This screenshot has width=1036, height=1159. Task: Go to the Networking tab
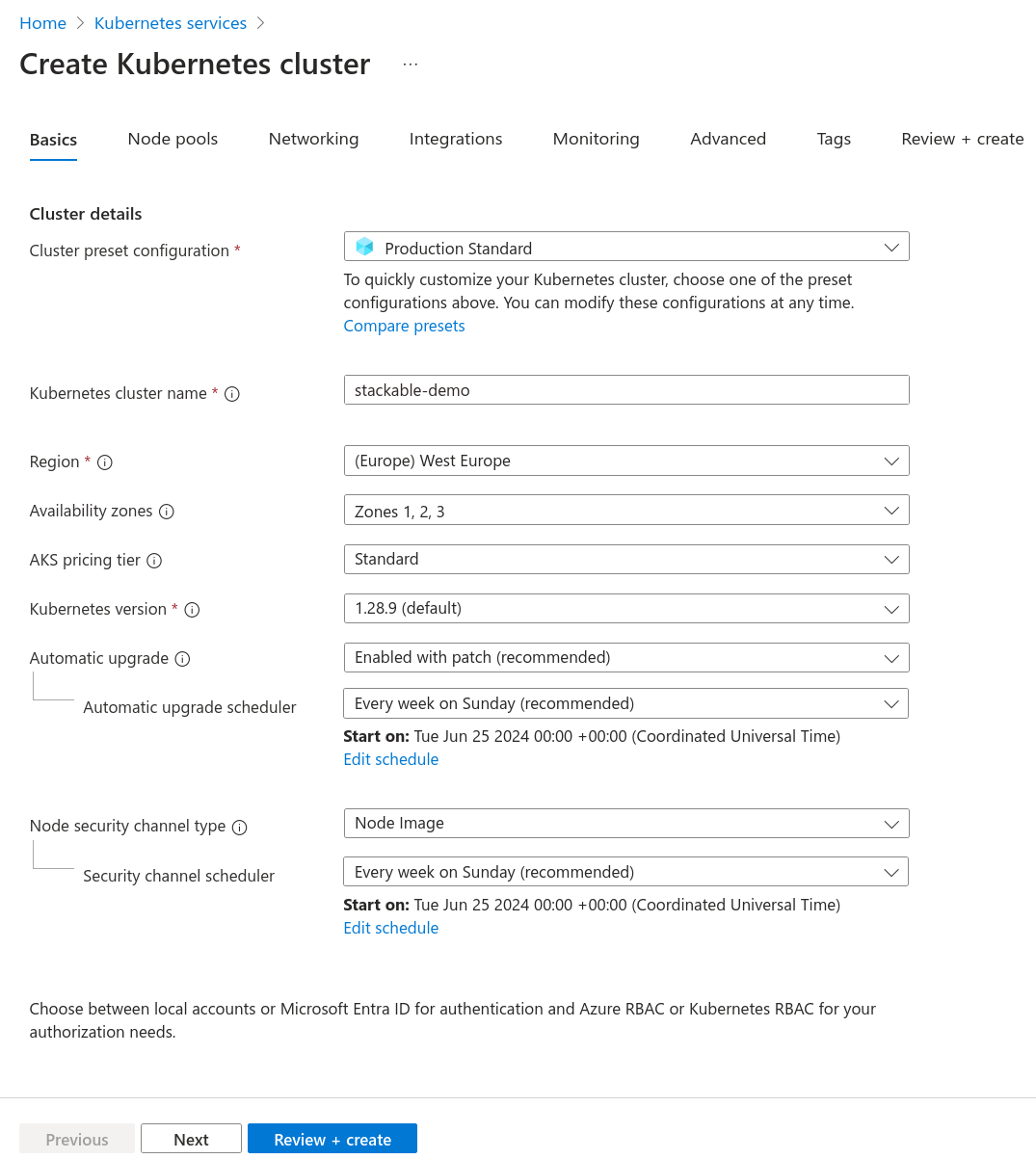click(313, 139)
